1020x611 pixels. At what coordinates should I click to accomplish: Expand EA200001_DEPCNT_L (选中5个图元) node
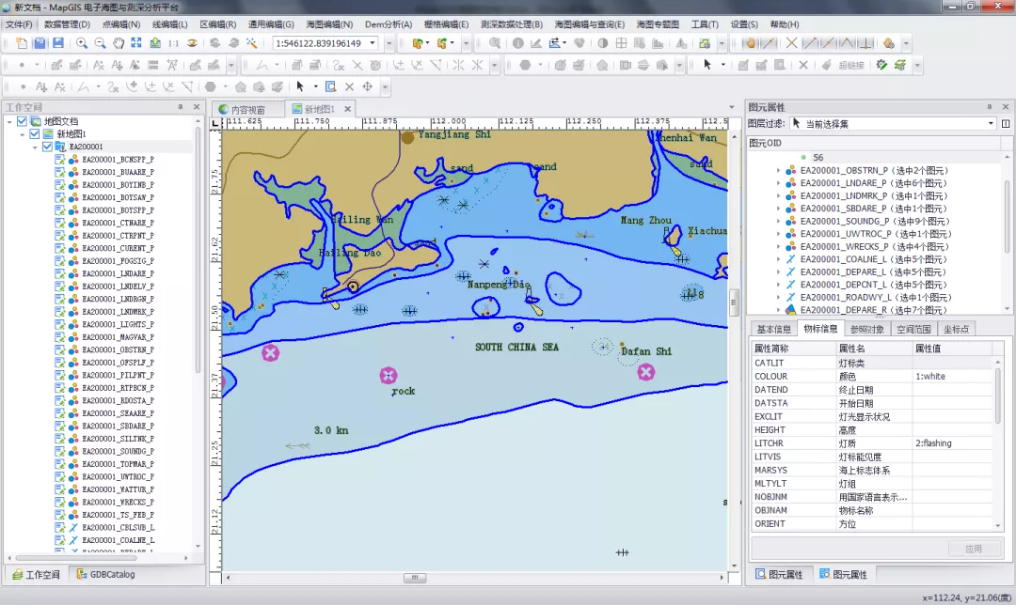tap(778, 285)
